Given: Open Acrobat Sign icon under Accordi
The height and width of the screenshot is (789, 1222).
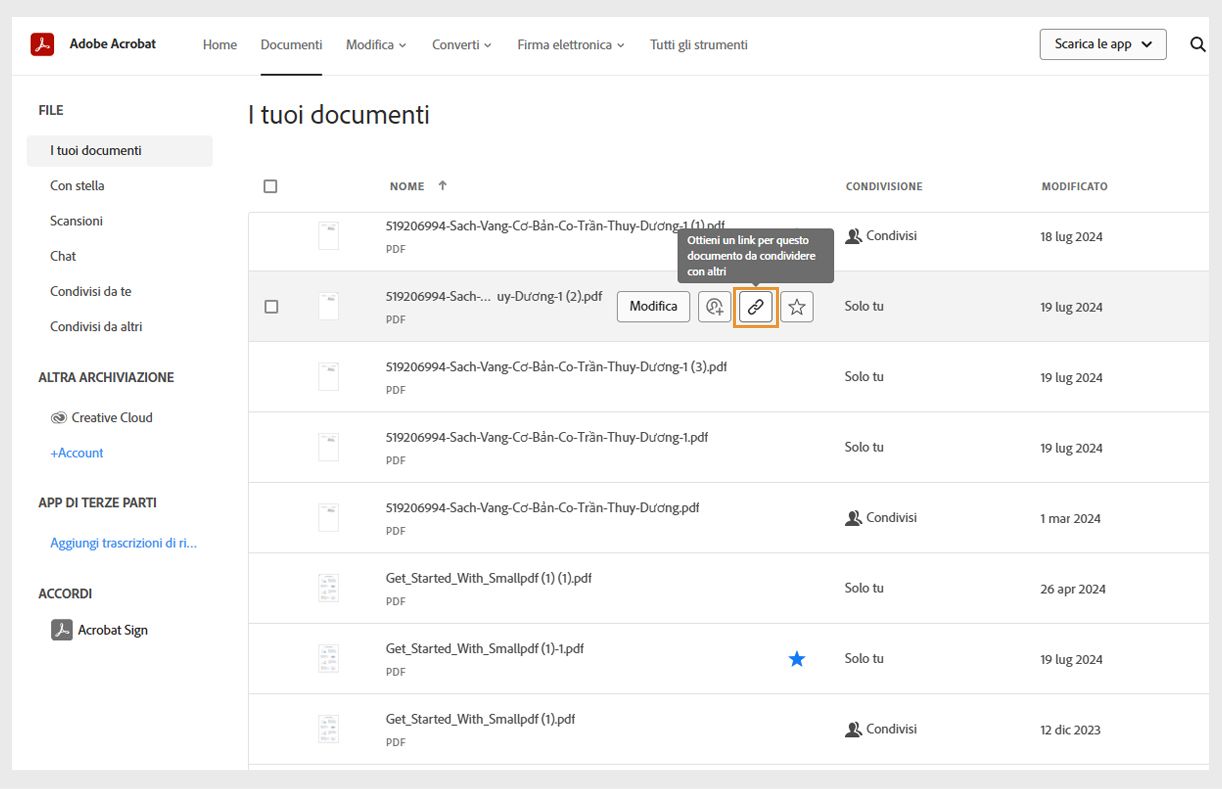Looking at the screenshot, I should 62,630.
